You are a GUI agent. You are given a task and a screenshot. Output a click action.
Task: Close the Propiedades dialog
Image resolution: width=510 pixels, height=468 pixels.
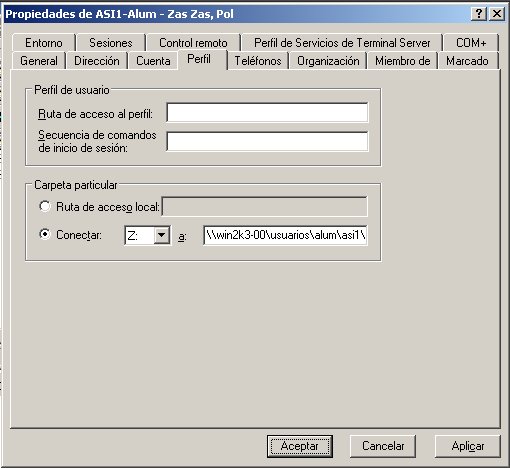click(497, 14)
